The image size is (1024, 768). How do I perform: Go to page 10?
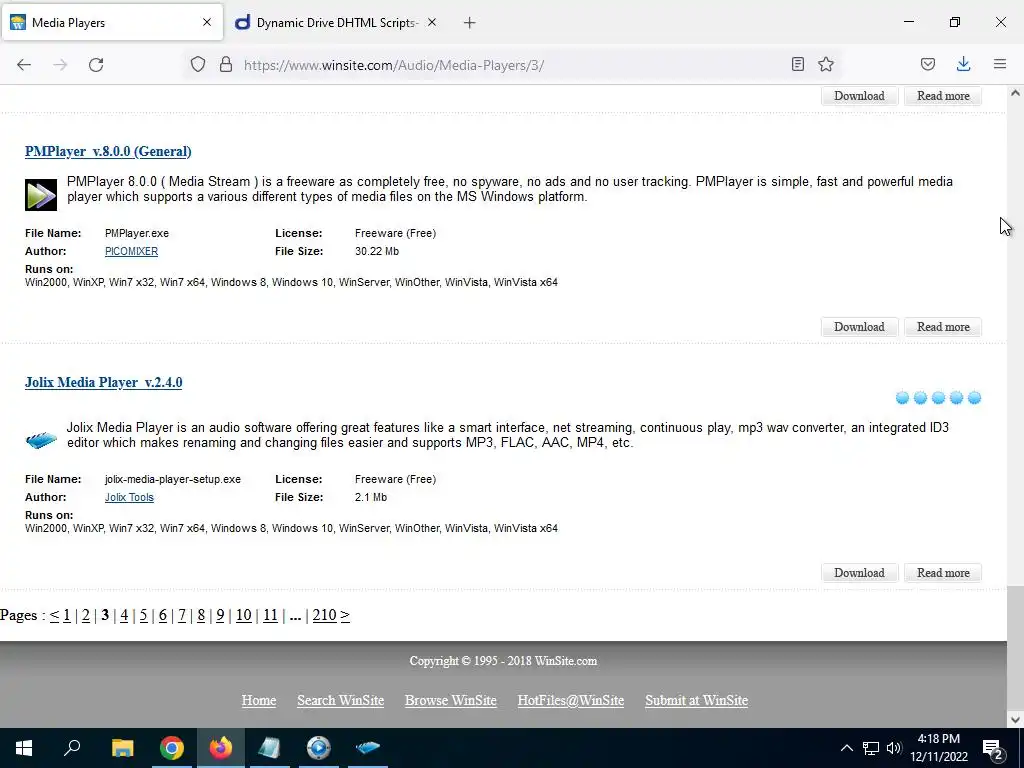(x=244, y=615)
